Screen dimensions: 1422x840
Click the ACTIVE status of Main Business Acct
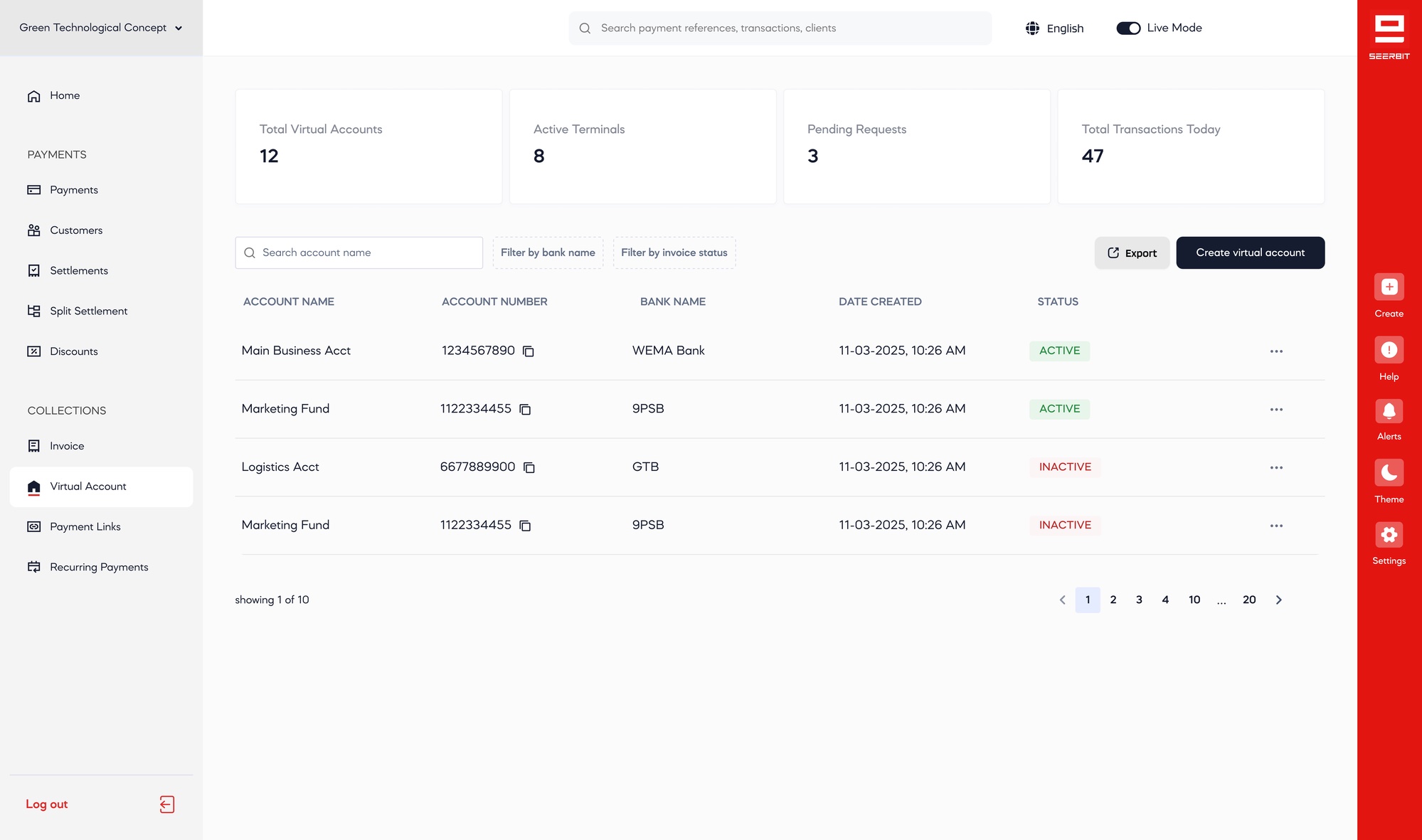click(1059, 351)
